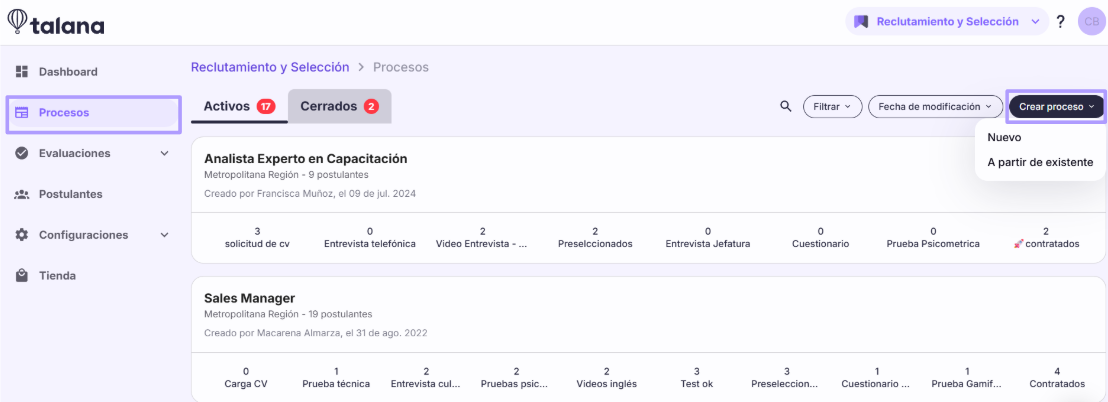This screenshot has width=1108, height=402.
Task: Toggle the Crear proceso dropdown button
Action: 1056,107
